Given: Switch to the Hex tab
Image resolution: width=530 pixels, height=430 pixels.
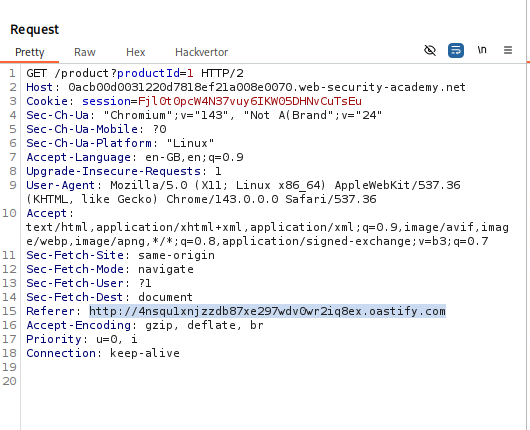Looking at the screenshot, I should pos(136,52).
